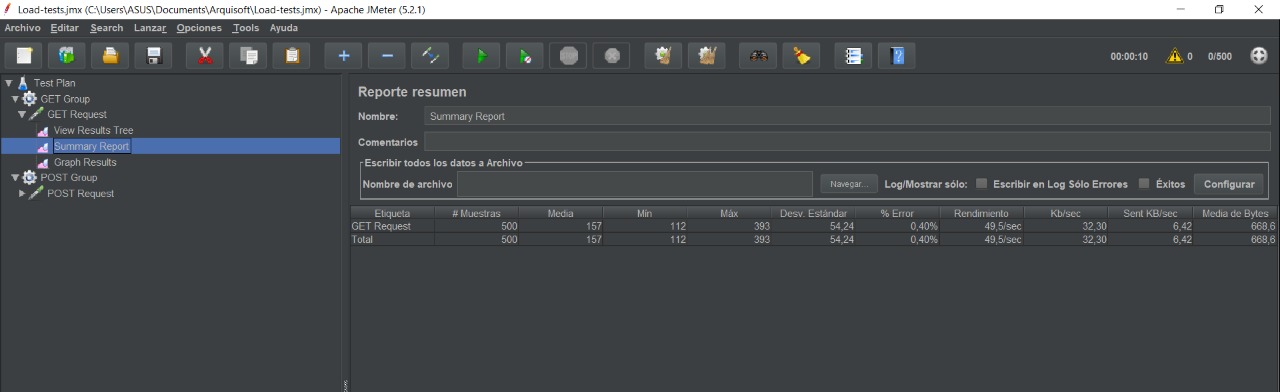Select Test Plan in the tree

(54, 83)
